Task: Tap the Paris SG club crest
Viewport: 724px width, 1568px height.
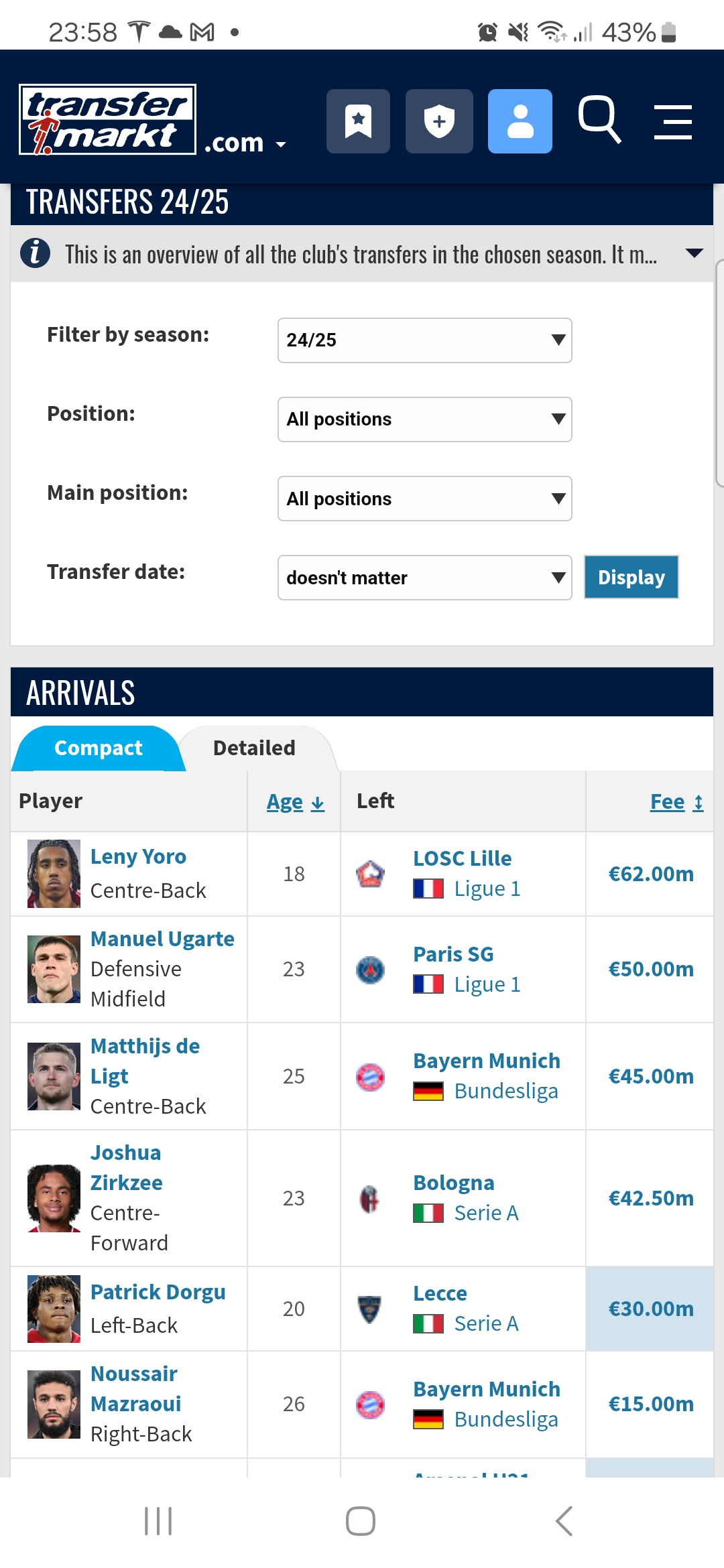Action: pos(370,970)
